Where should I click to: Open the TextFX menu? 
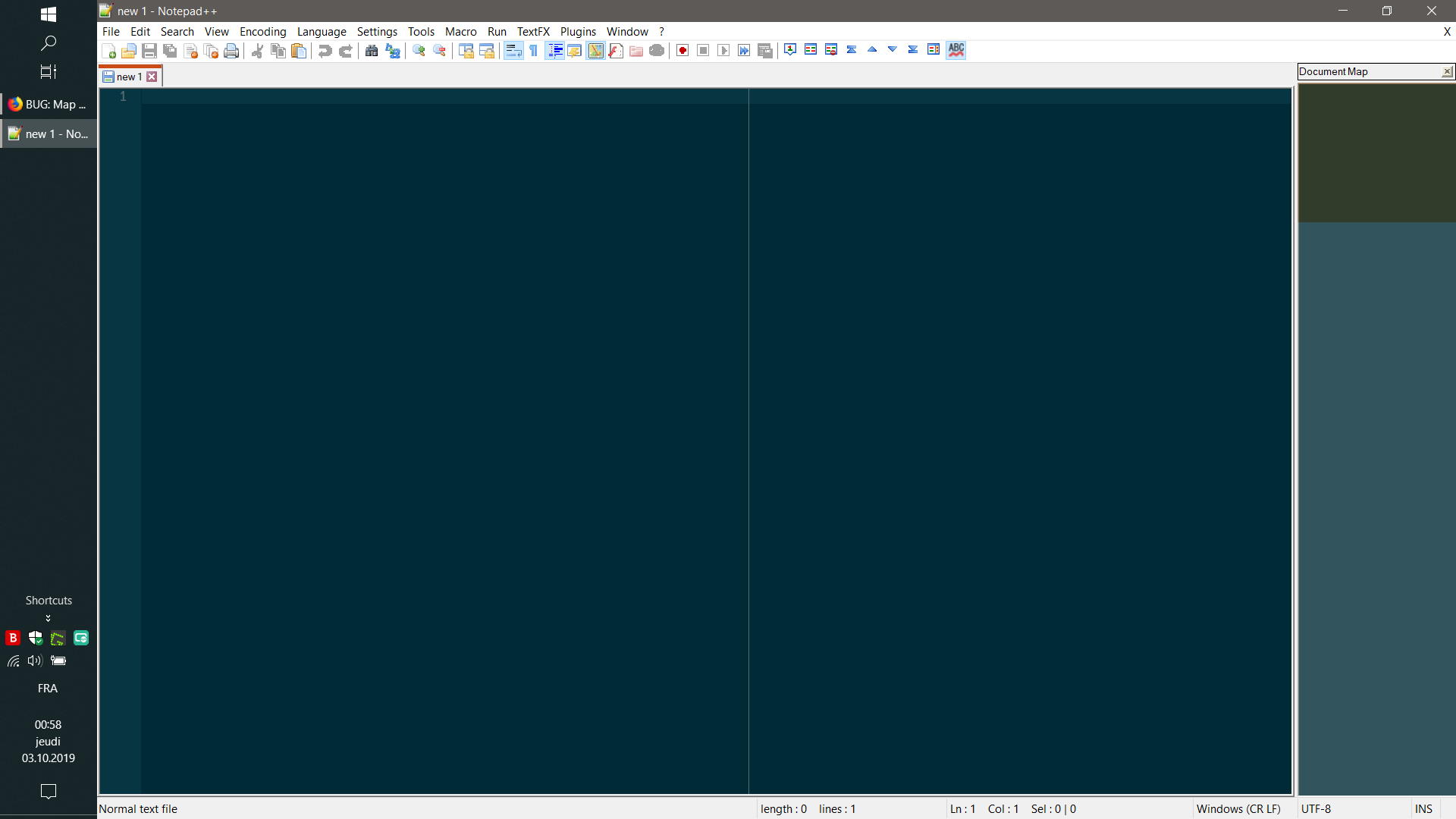pos(534,32)
